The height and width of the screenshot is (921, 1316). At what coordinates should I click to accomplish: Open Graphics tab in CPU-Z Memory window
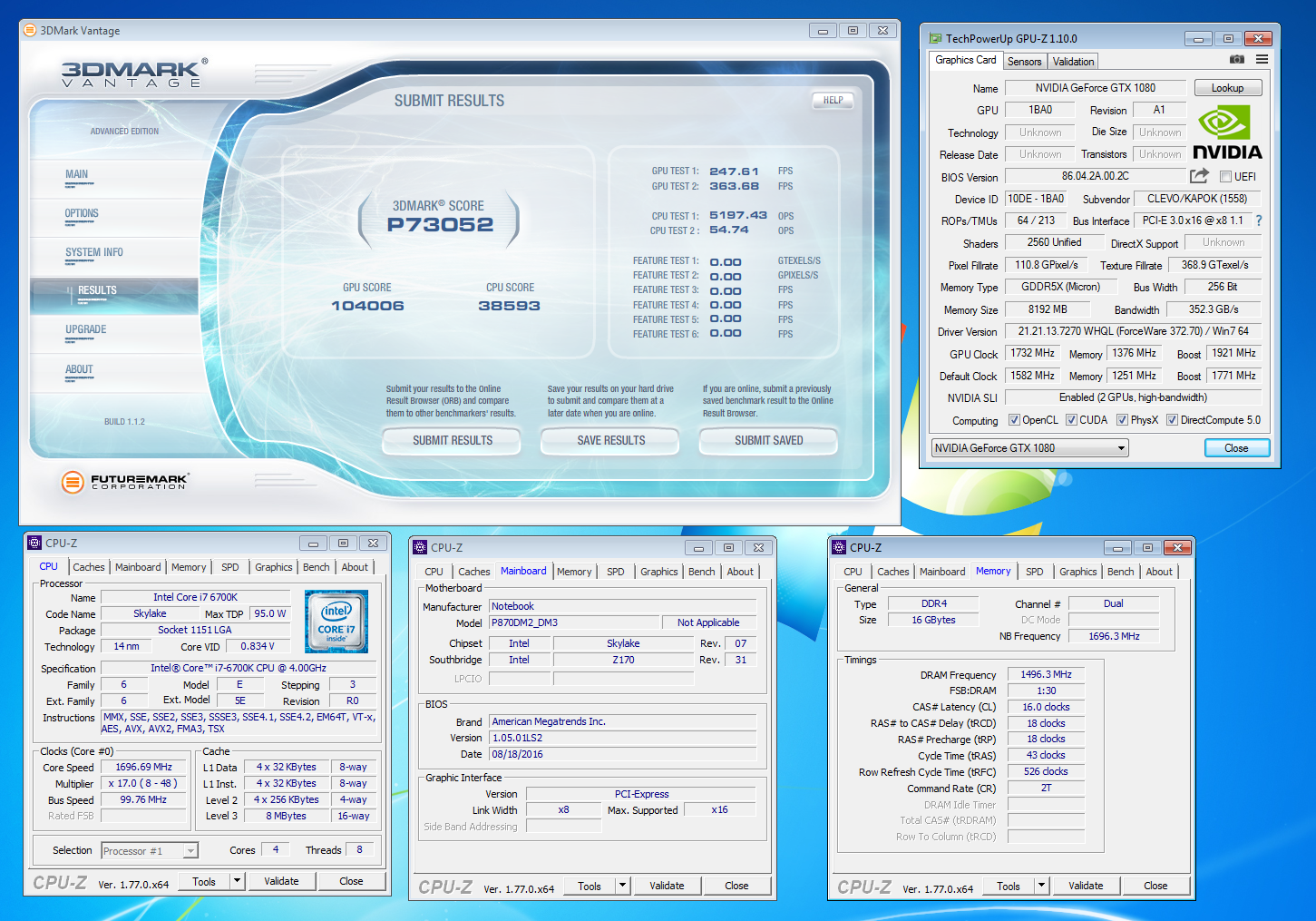[1077, 572]
